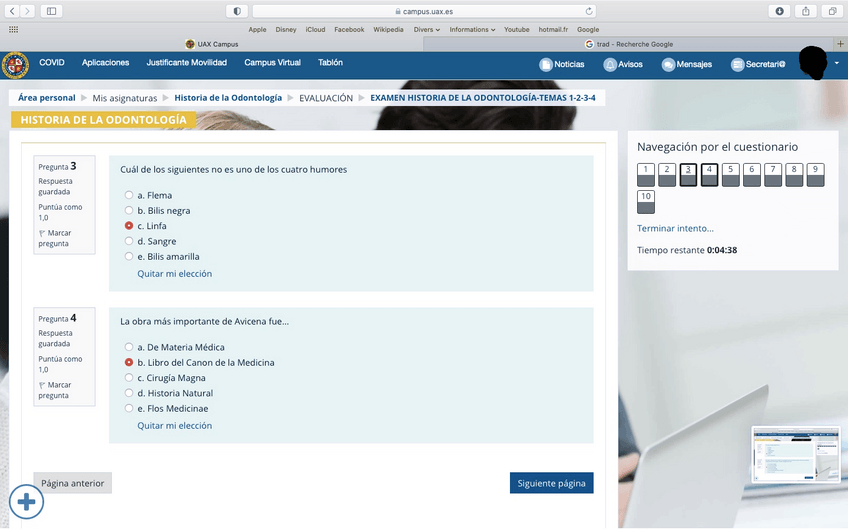Open Secretari@ in the top bar
The width and height of the screenshot is (848, 530).
(758, 64)
